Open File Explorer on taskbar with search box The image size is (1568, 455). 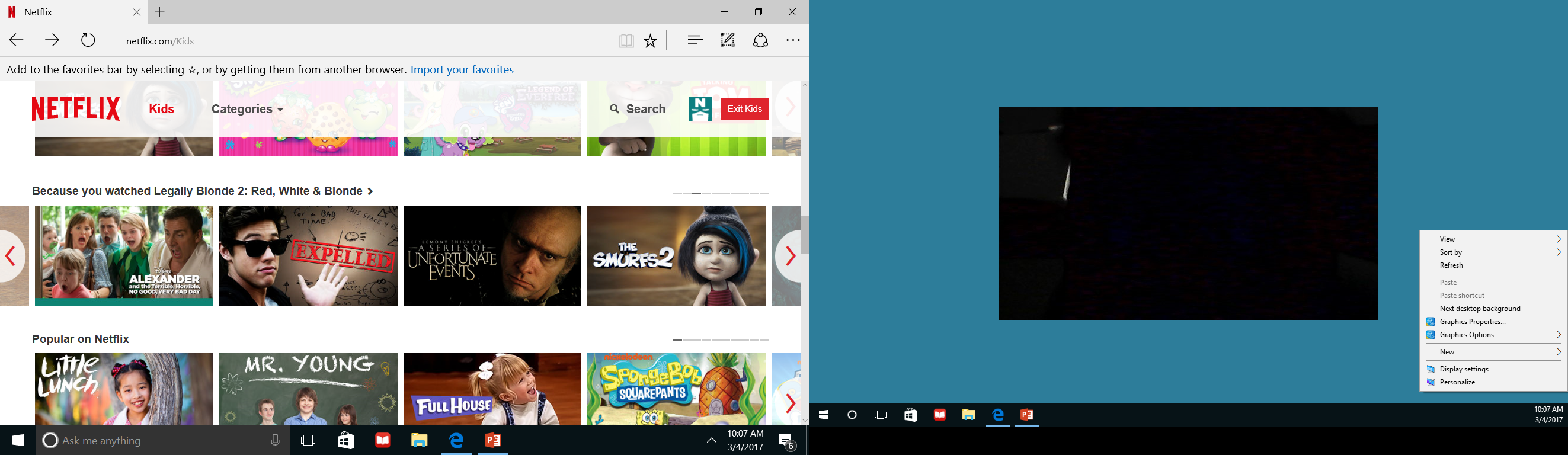click(x=420, y=440)
